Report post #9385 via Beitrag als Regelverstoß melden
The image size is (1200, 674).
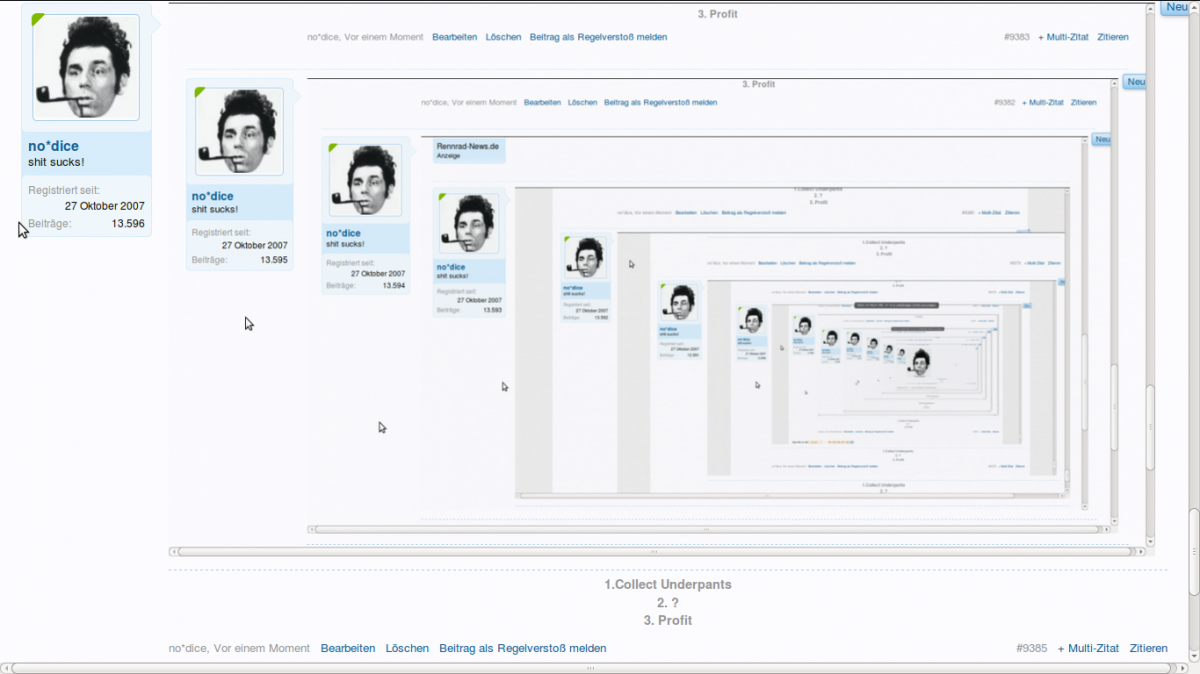click(x=522, y=648)
